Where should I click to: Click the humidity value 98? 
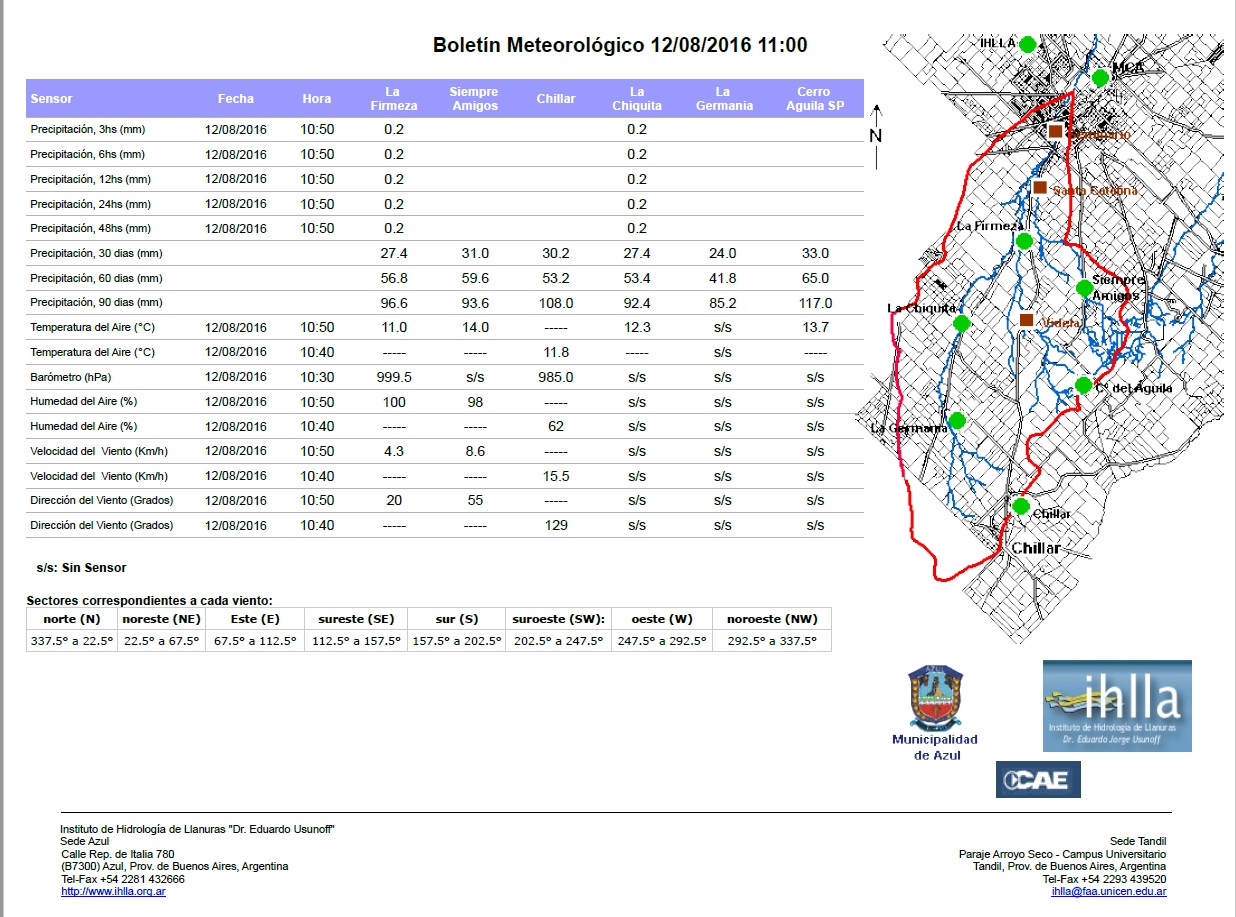coord(475,402)
